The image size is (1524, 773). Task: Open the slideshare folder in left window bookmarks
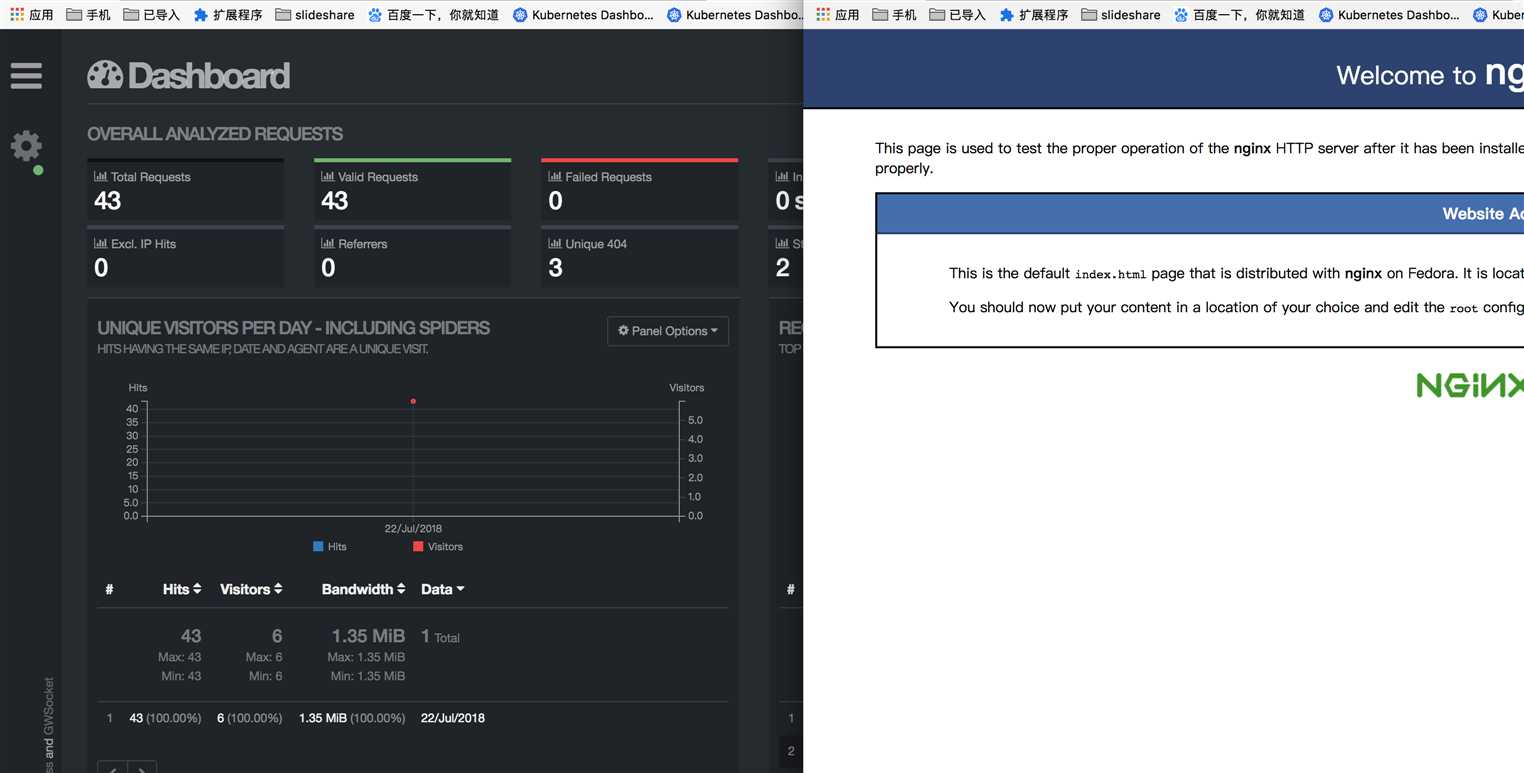(314, 15)
